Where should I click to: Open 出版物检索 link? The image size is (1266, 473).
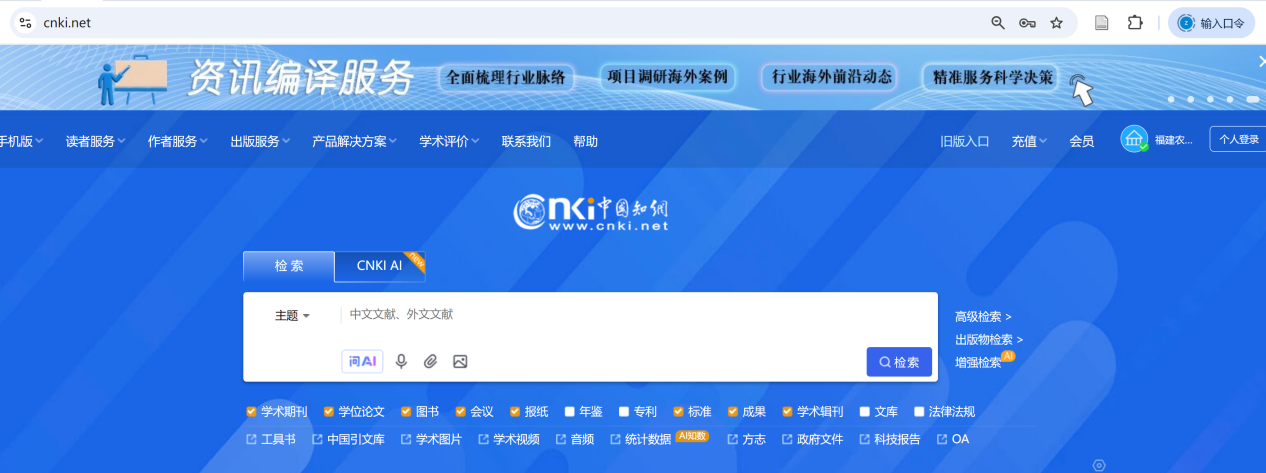click(x=989, y=340)
